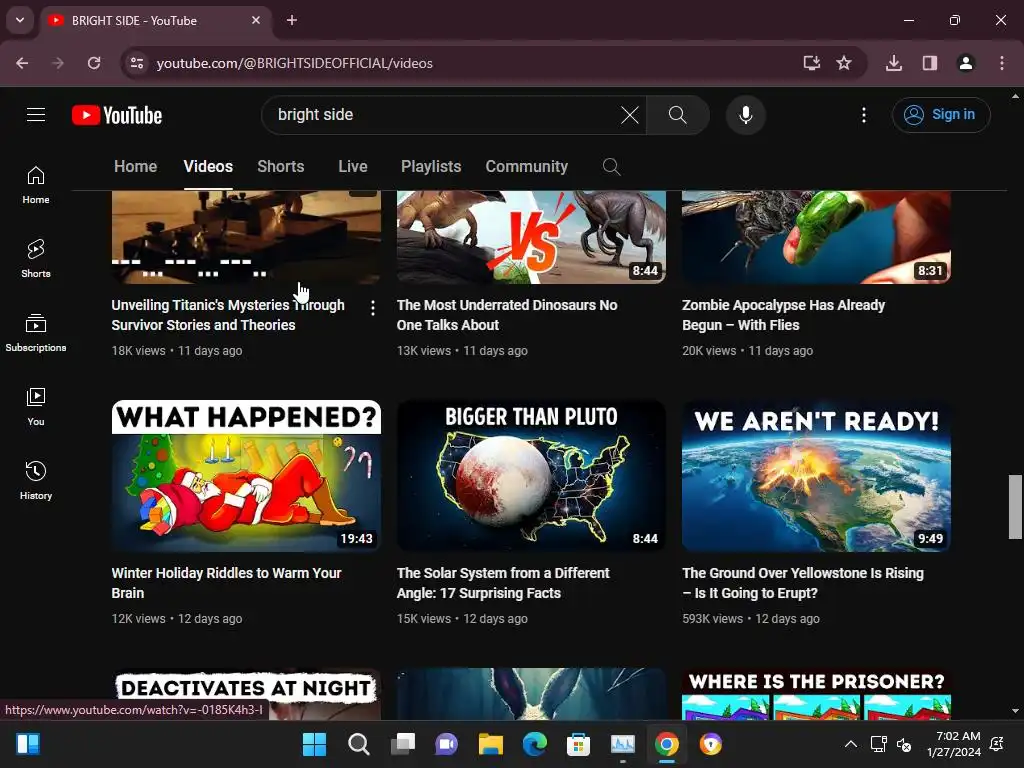Open a new browser tab
This screenshot has width=1024, height=768.
coord(292,20)
